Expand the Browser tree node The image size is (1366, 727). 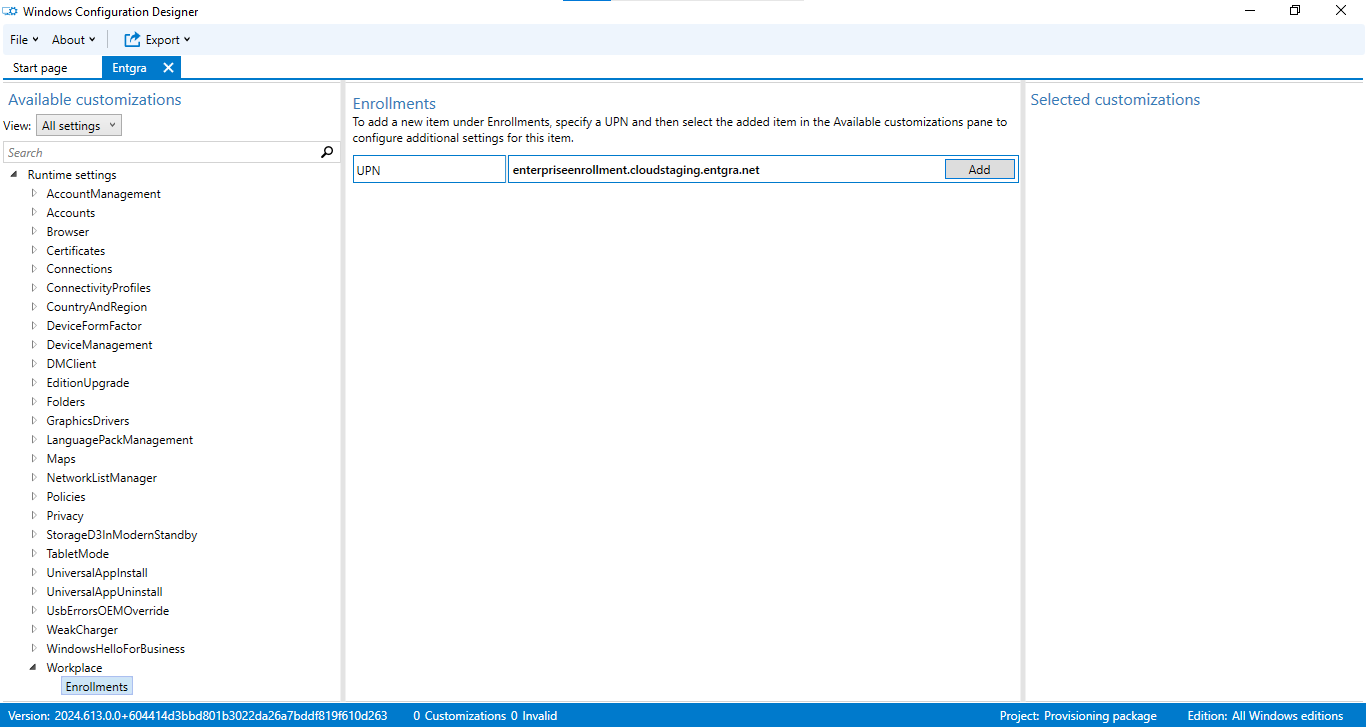[x=34, y=231]
